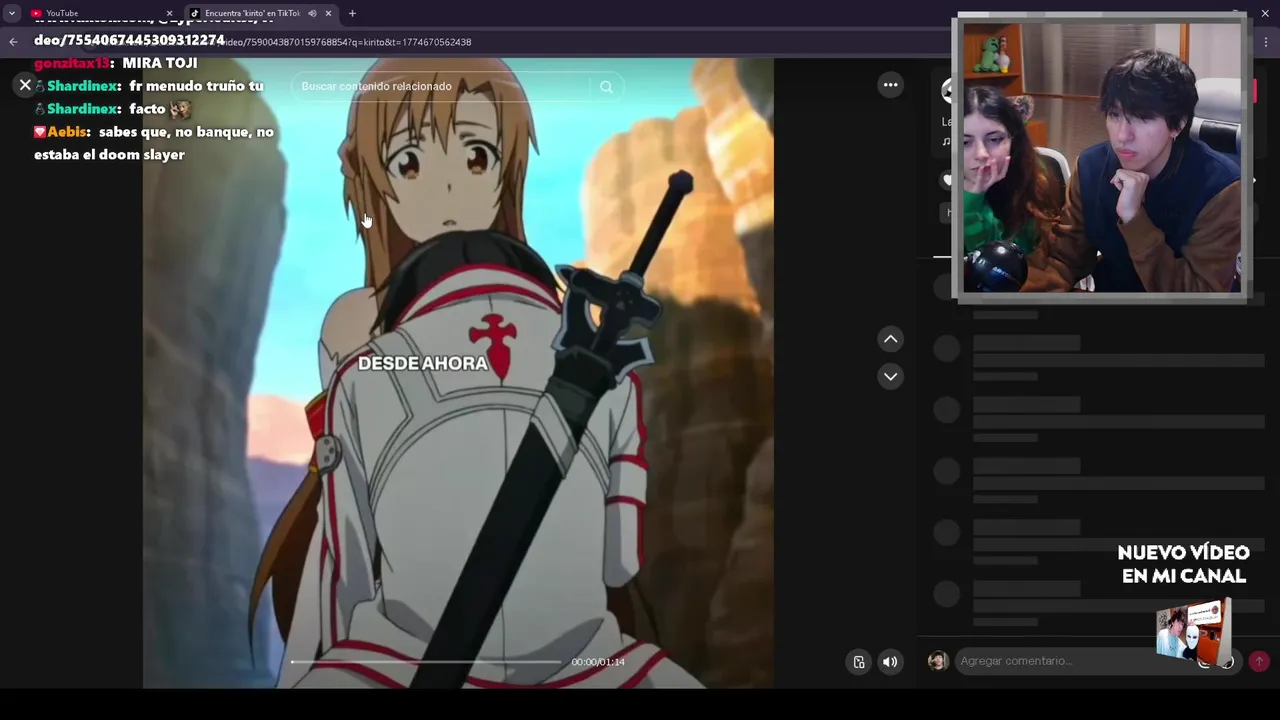
Task: Click the 'DESDE AHORA' caption text on the video
Action: 423,363
